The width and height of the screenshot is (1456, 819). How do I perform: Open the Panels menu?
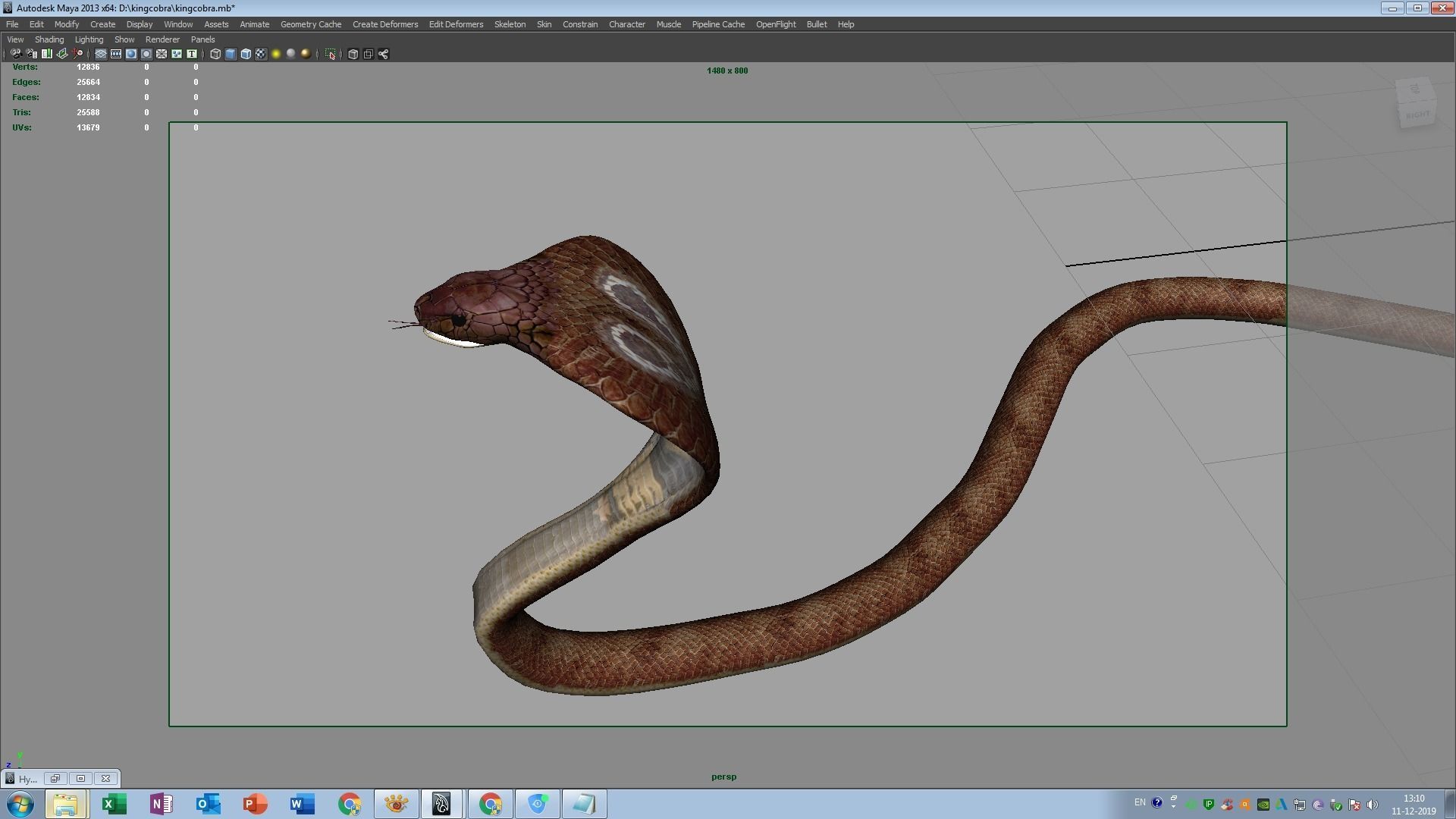(202, 39)
